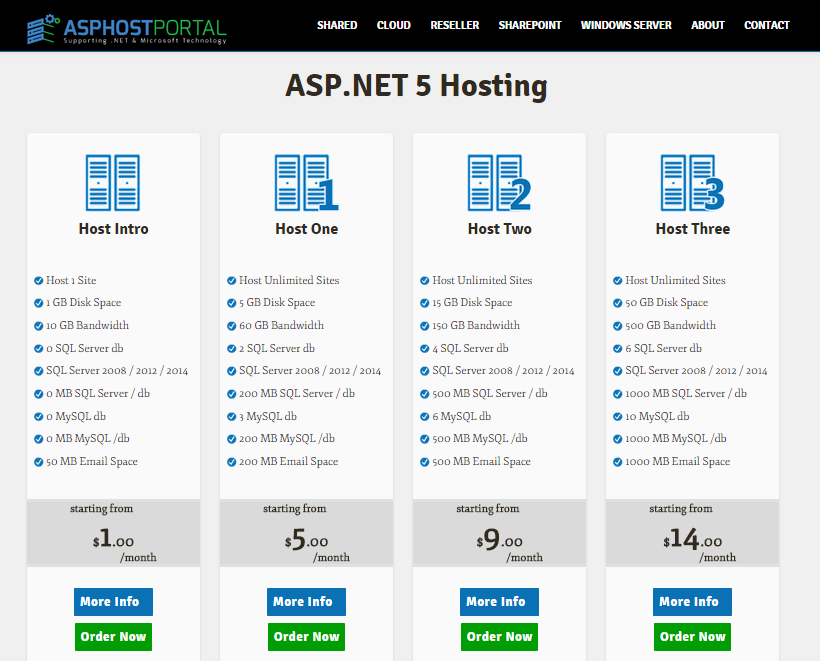
Task: Click More Info for Host Three
Action: pyautogui.click(x=692, y=601)
